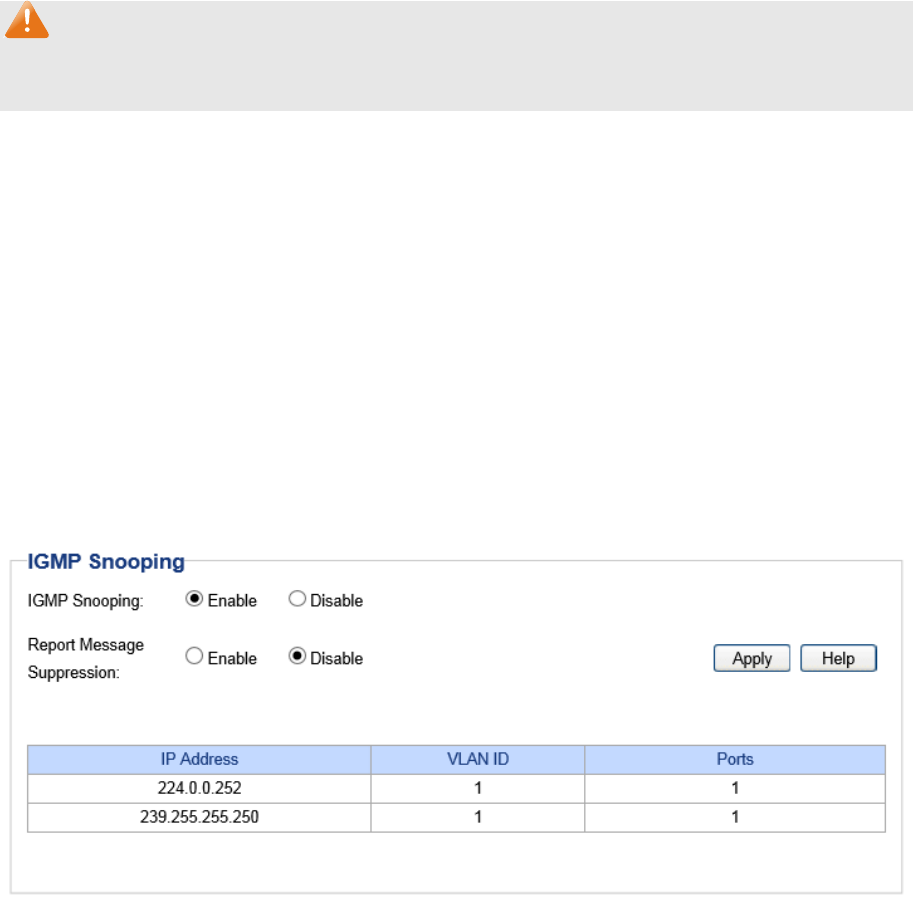The image size is (913, 902).
Task: Click the IGMP Snooping section title
Action: (106, 561)
